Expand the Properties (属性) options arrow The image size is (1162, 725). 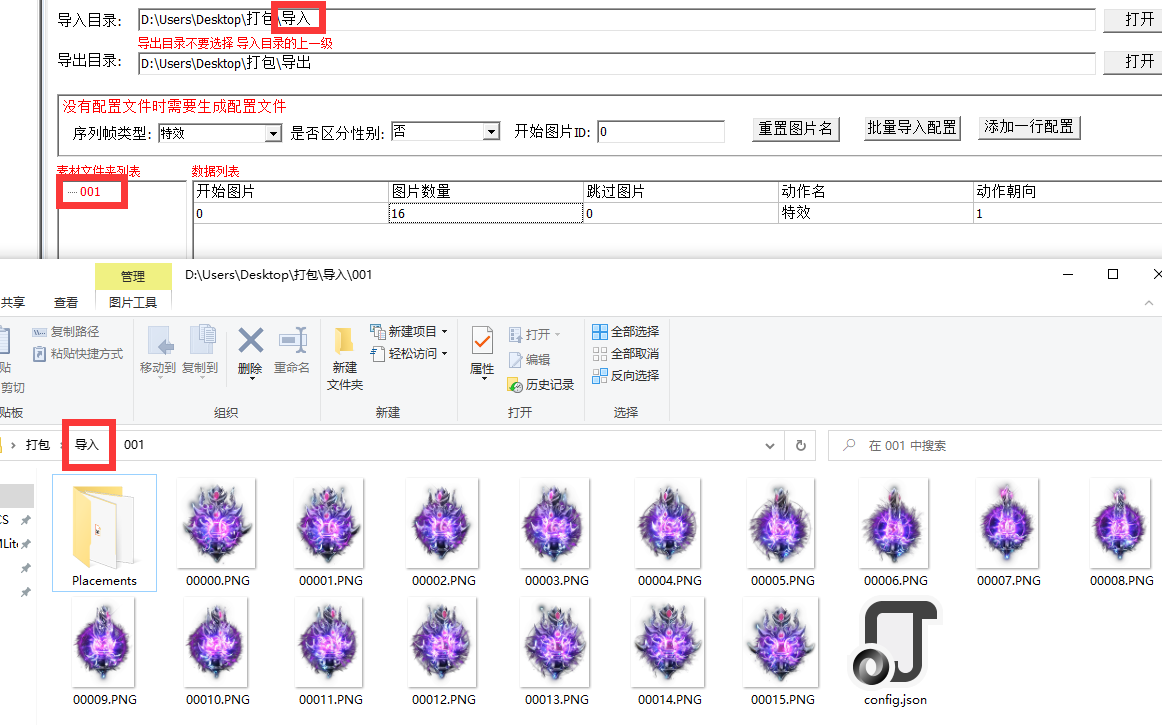(x=483, y=379)
